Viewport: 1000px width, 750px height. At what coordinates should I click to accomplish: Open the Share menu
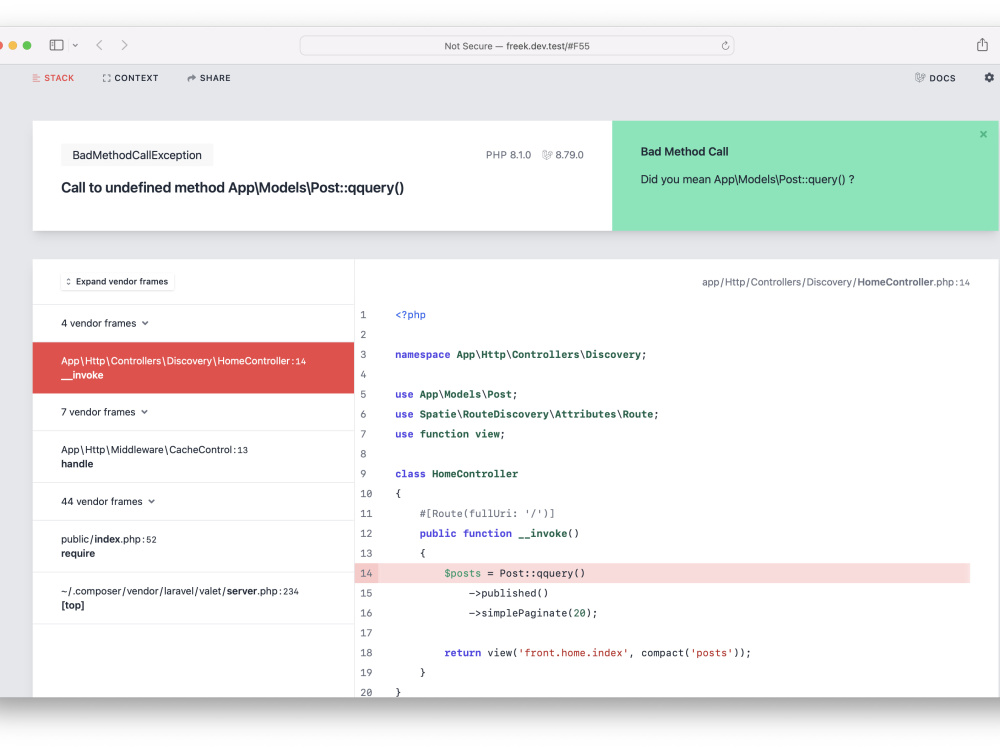click(x=209, y=78)
